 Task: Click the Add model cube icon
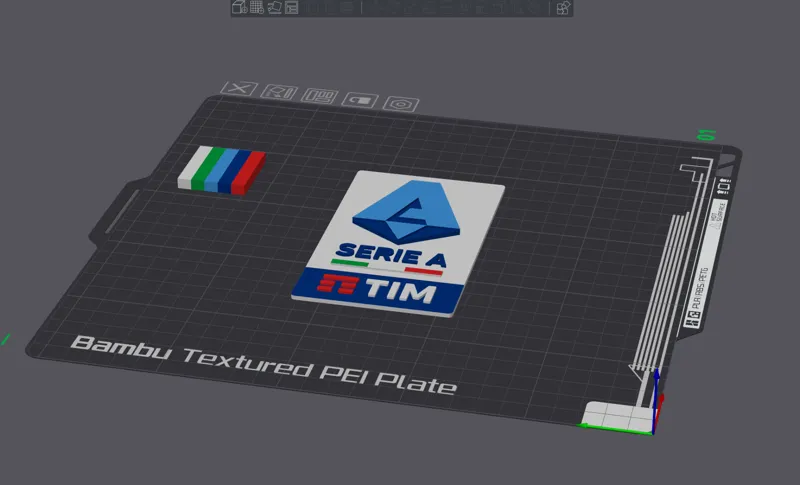tap(239, 7)
